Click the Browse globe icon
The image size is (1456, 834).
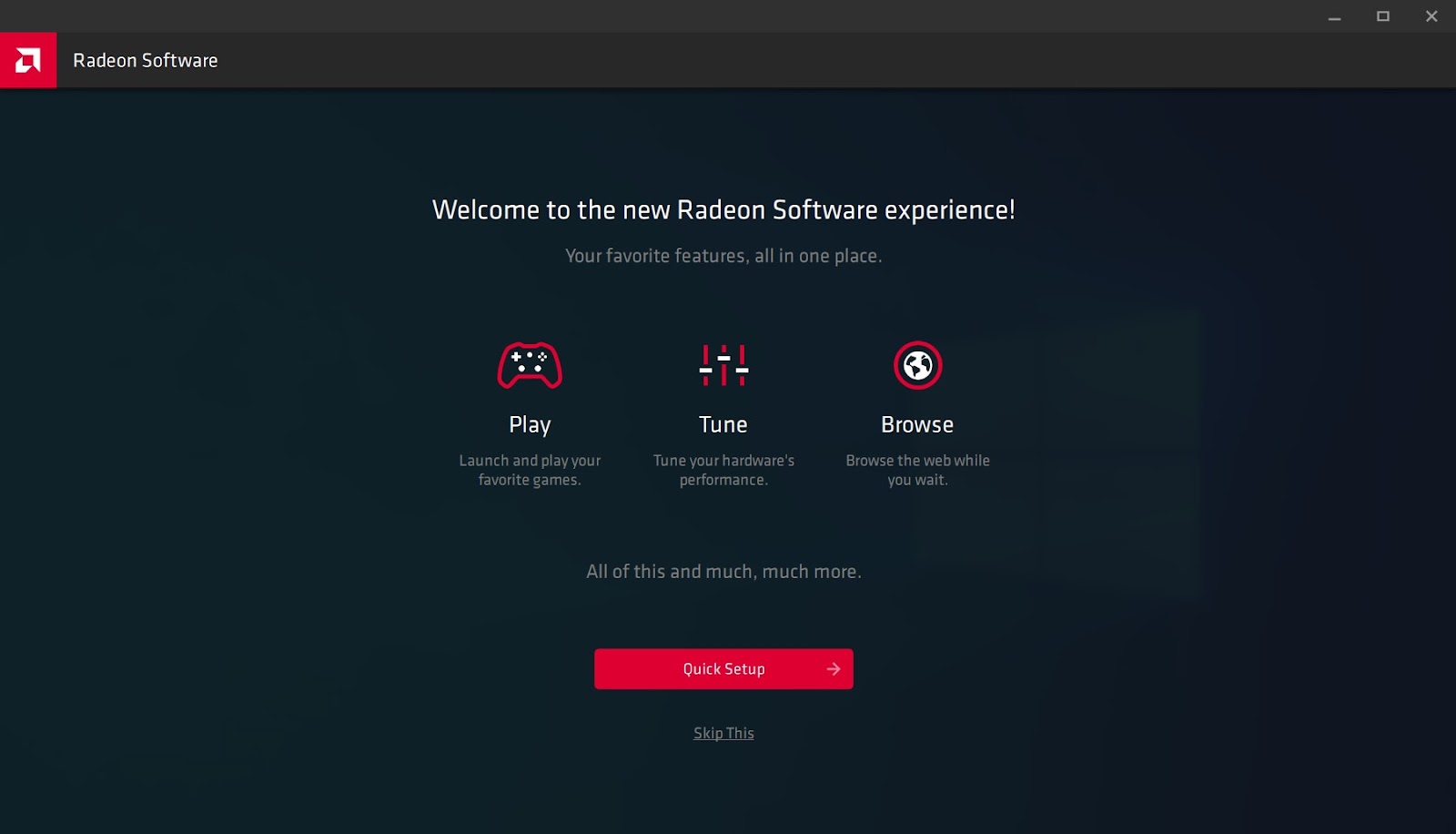(x=917, y=365)
